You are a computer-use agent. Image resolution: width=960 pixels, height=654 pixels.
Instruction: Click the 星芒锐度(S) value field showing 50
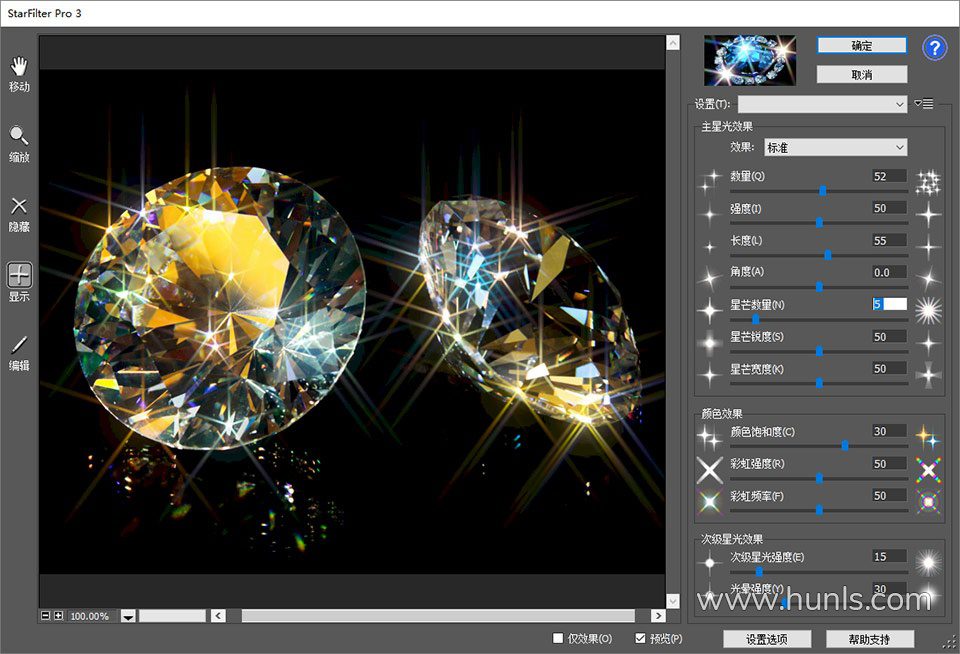[889, 336]
